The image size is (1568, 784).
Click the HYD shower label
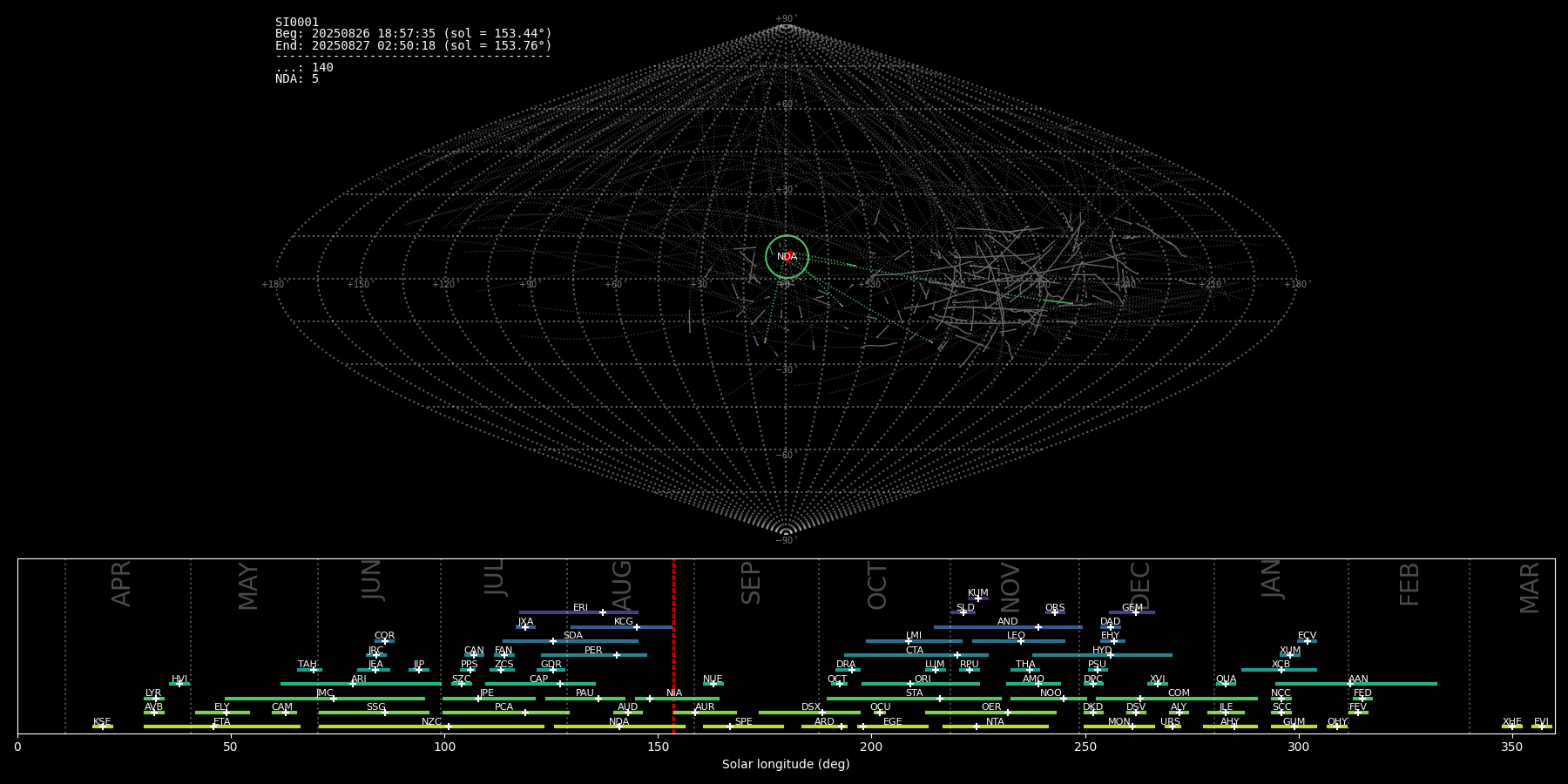(x=1102, y=651)
